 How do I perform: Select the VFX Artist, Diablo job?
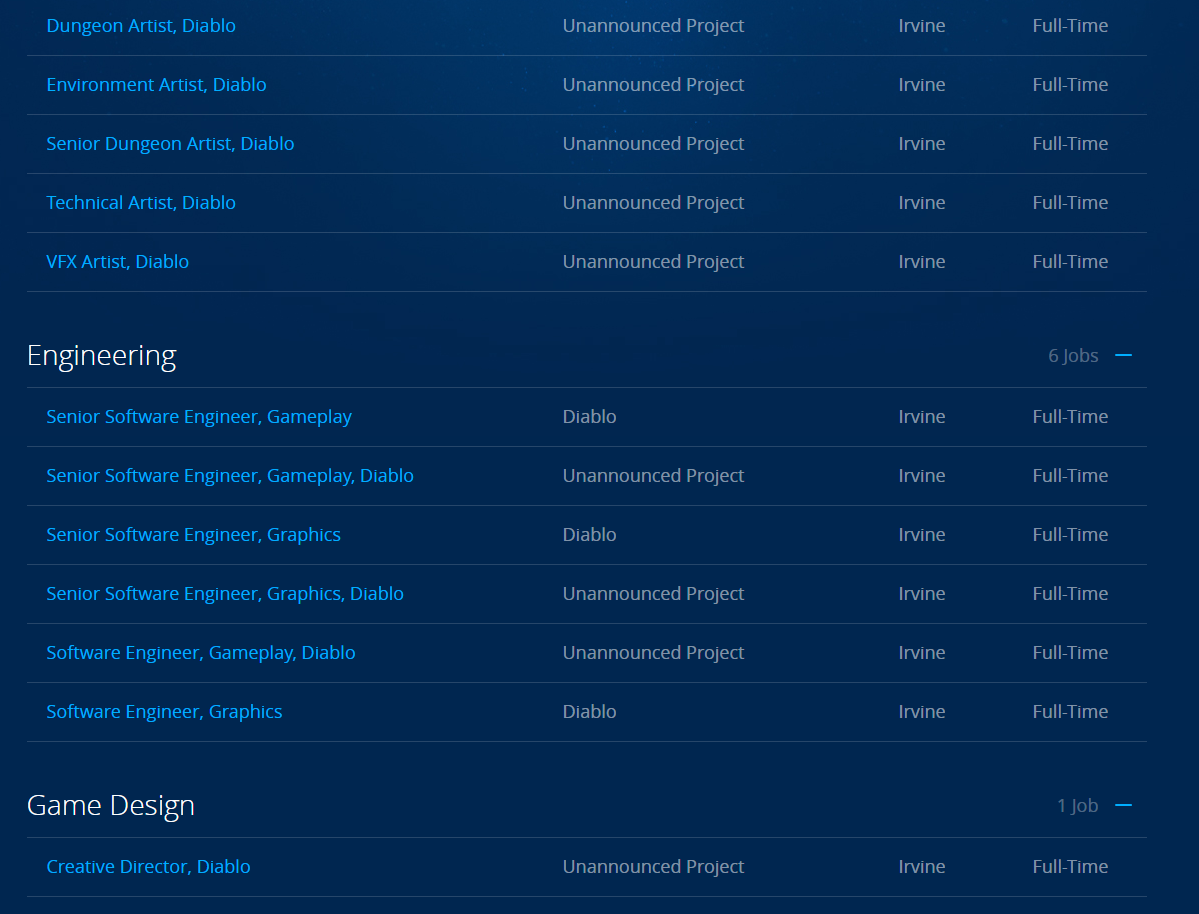[x=117, y=261]
